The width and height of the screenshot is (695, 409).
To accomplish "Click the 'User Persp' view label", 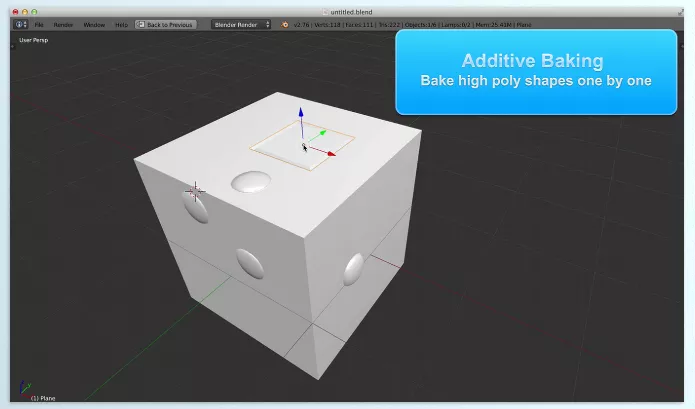I will (x=33, y=40).
